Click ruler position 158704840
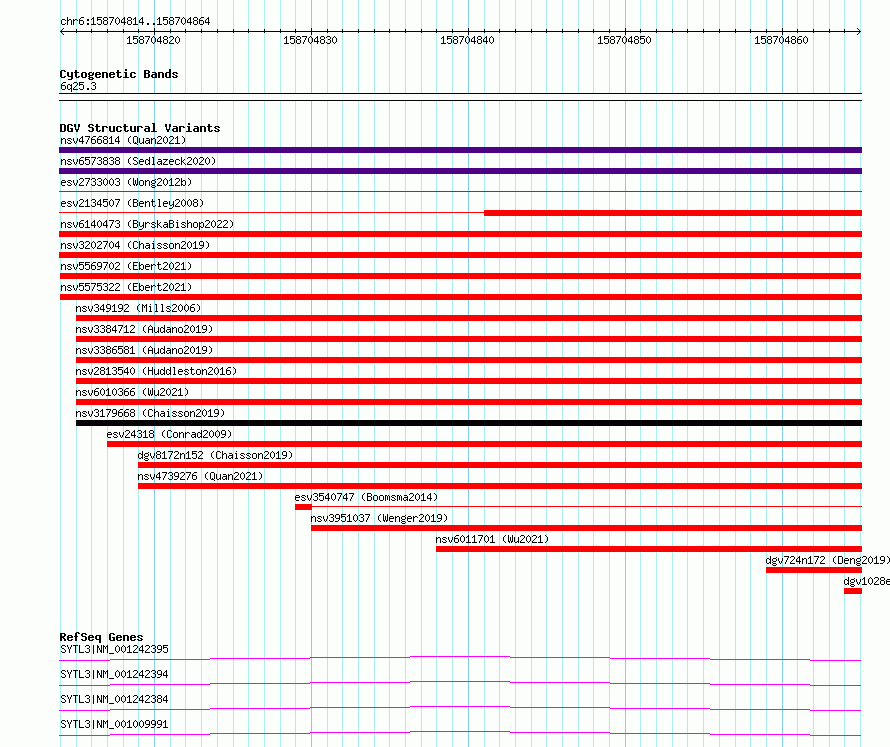 (467, 40)
